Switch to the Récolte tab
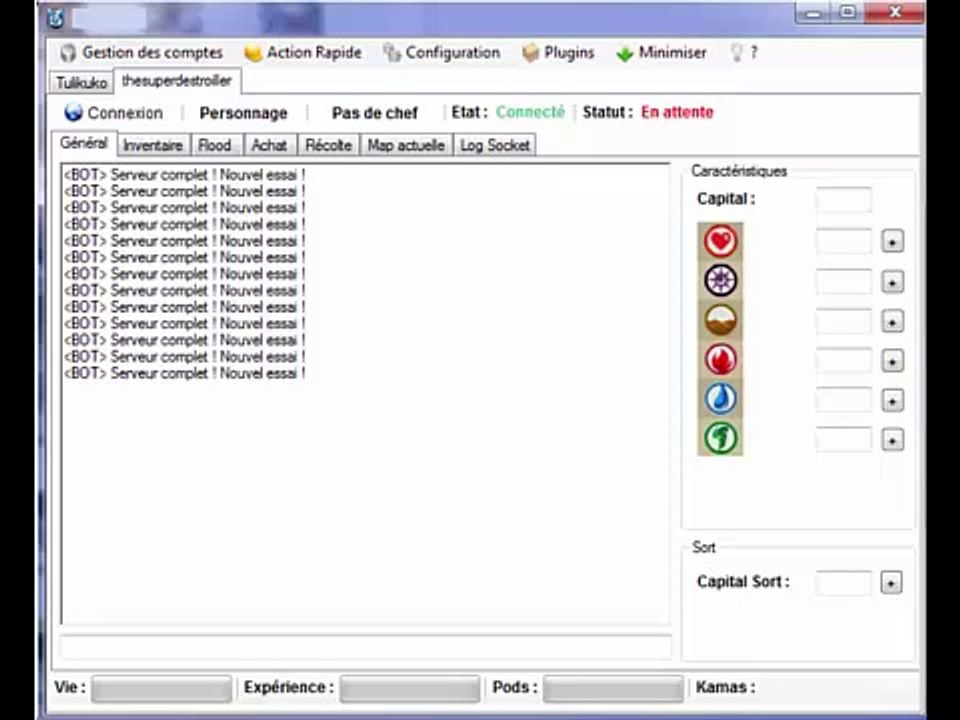The height and width of the screenshot is (720, 960). click(328, 146)
